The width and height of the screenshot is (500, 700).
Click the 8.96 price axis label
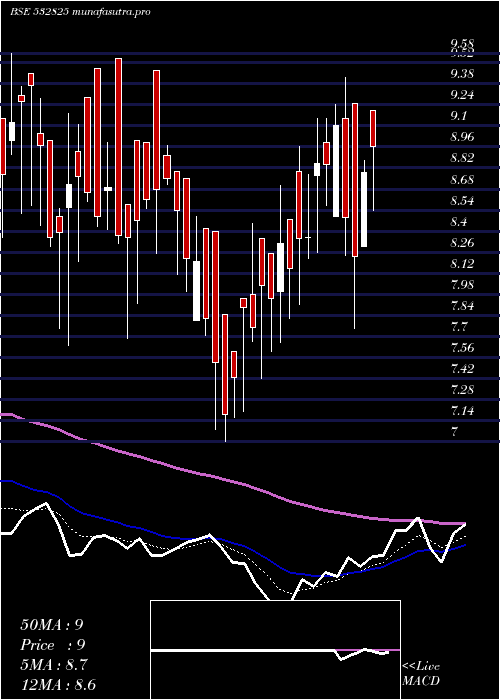click(x=463, y=137)
